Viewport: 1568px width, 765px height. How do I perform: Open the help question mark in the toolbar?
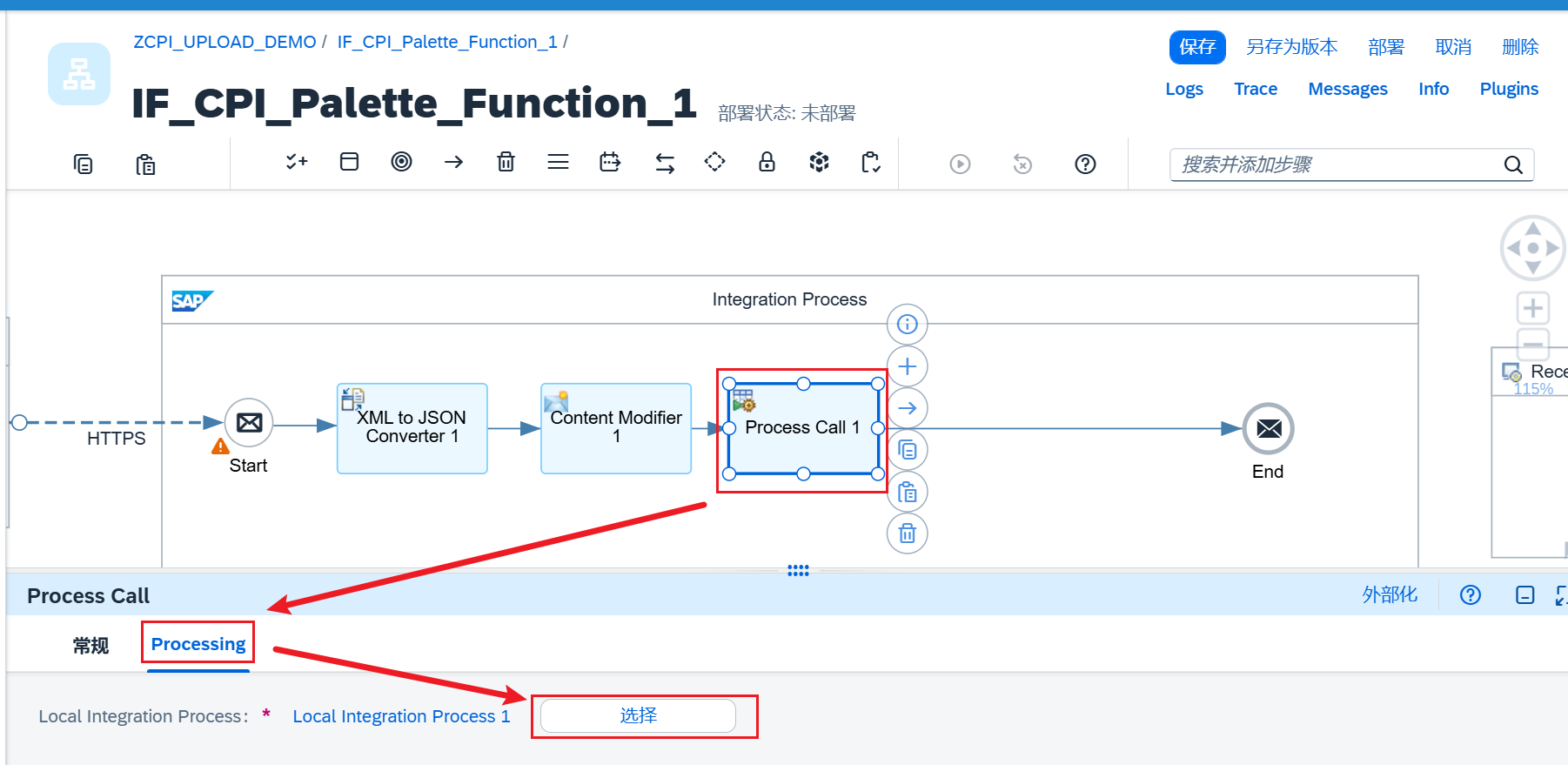[1085, 164]
